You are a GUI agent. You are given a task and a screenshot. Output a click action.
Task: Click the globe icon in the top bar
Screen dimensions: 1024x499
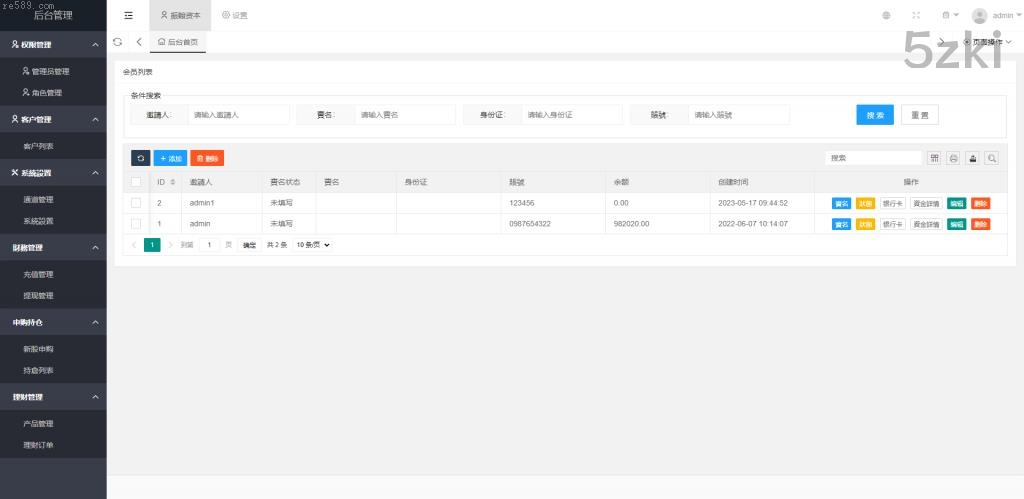coord(886,15)
